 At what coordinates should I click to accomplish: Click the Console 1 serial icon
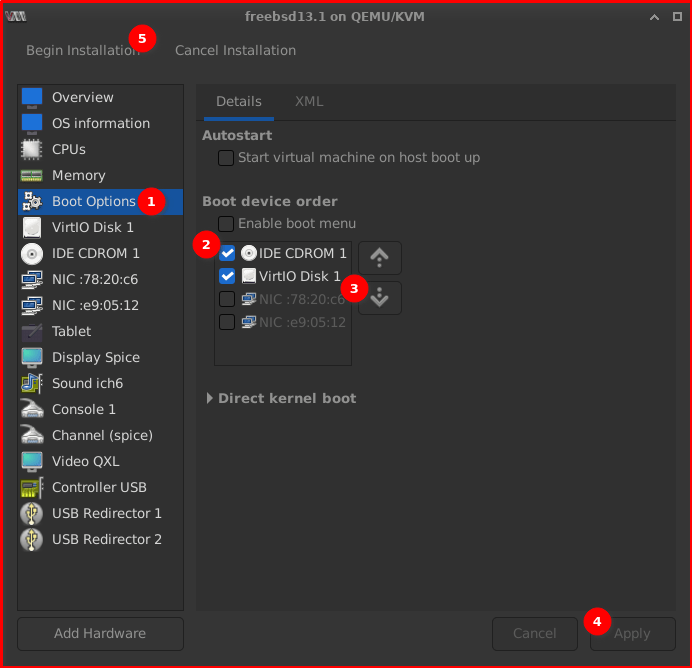pyautogui.click(x=32, y=409)
